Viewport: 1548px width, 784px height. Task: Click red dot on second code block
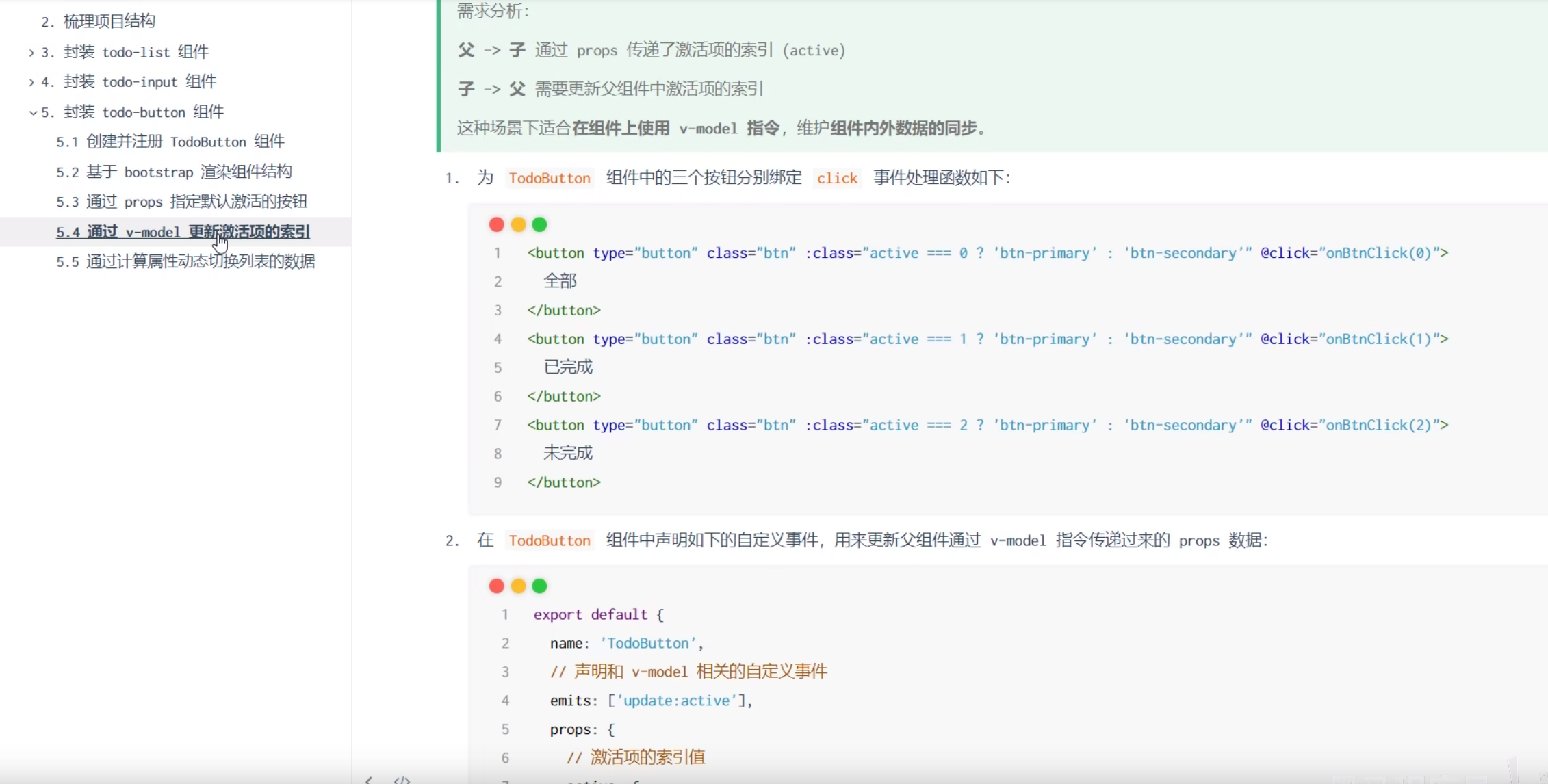[497, 586]
